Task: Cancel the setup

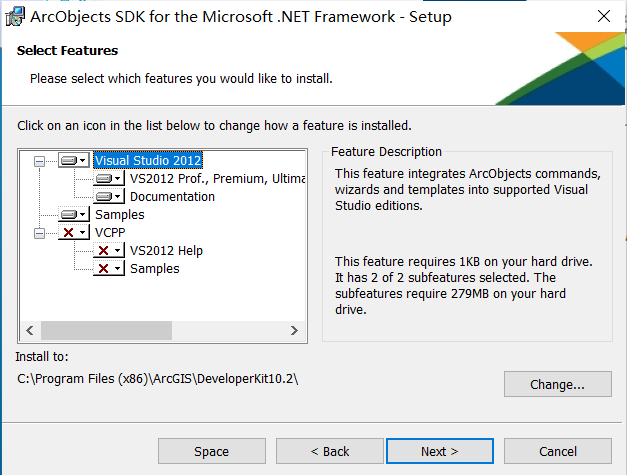Action: pos(557,451)
